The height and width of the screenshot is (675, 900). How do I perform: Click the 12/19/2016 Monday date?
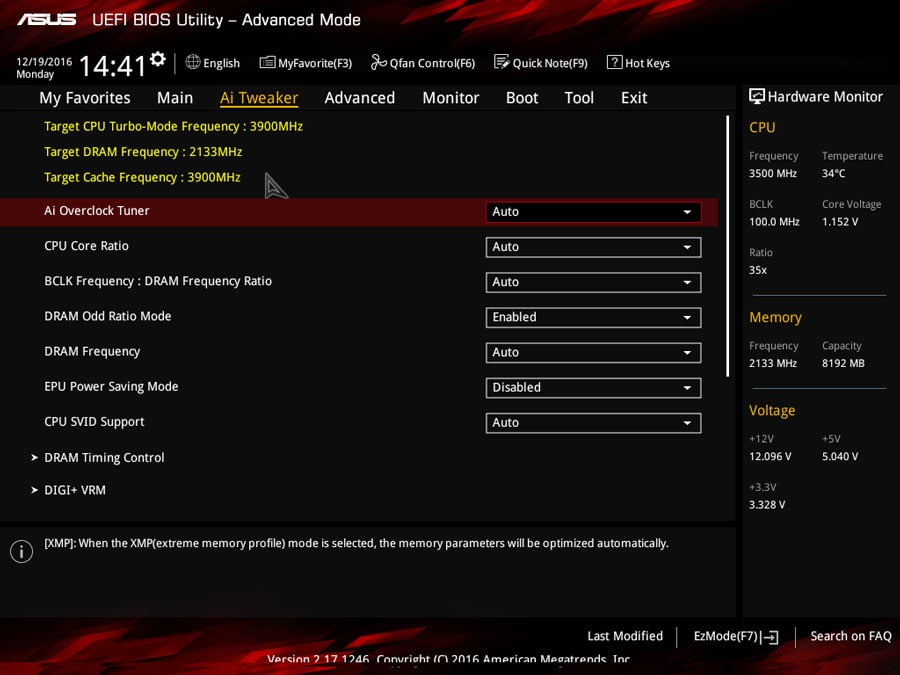[44, 68]
